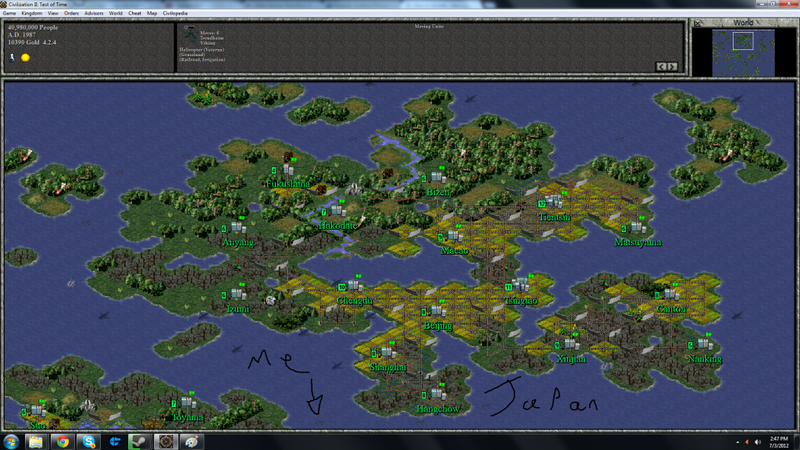Click the 10390 Gold treasury text
Screen dimensions: 800x450
tap(32, 42)
